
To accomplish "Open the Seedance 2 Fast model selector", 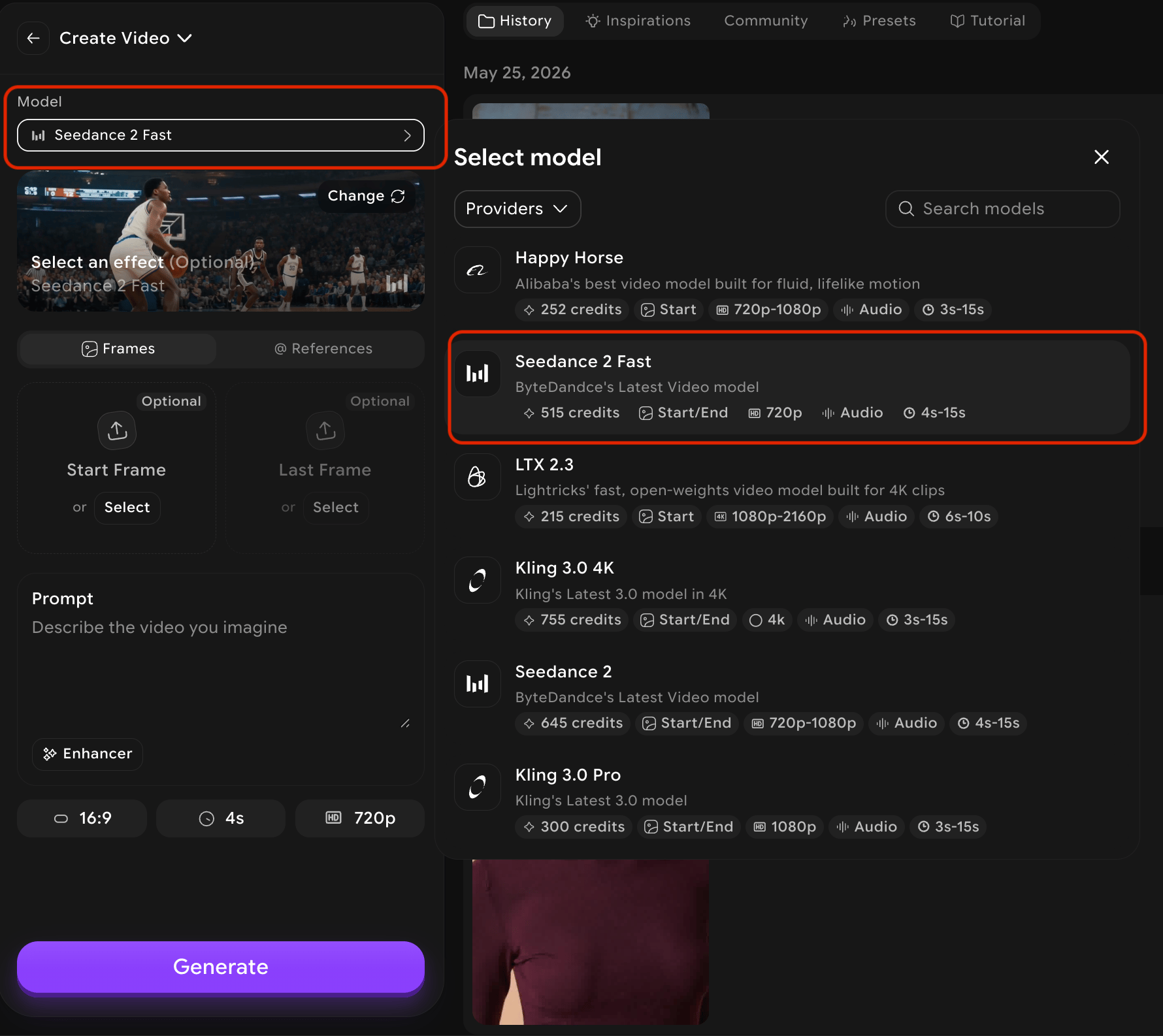I will [221, 135].
